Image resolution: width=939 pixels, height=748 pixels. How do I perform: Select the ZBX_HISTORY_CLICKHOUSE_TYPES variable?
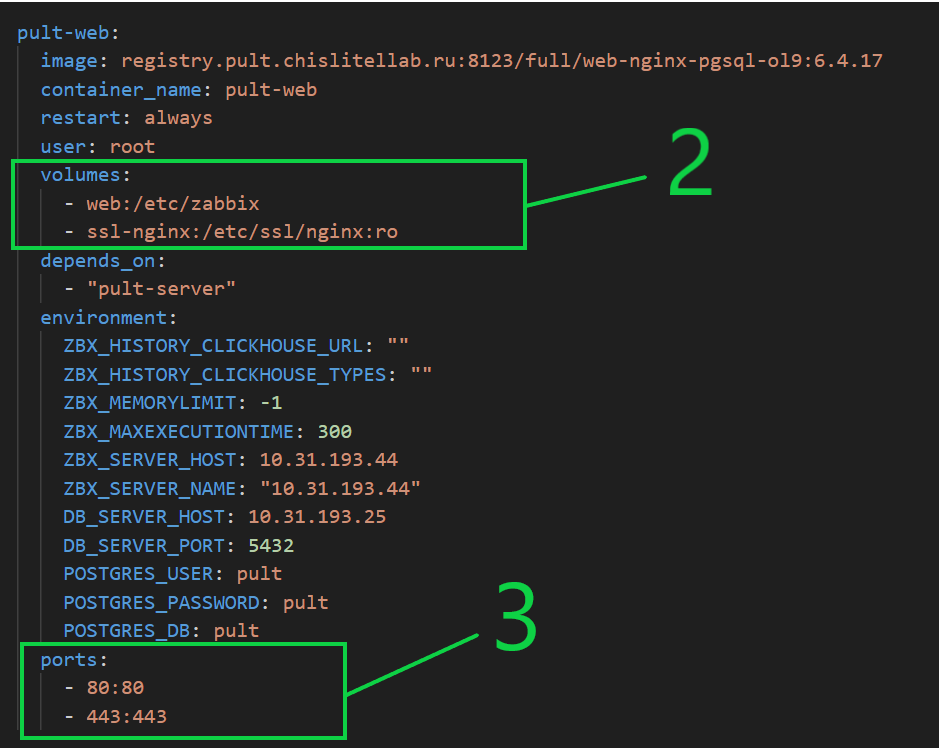click(x=225, y=375)
